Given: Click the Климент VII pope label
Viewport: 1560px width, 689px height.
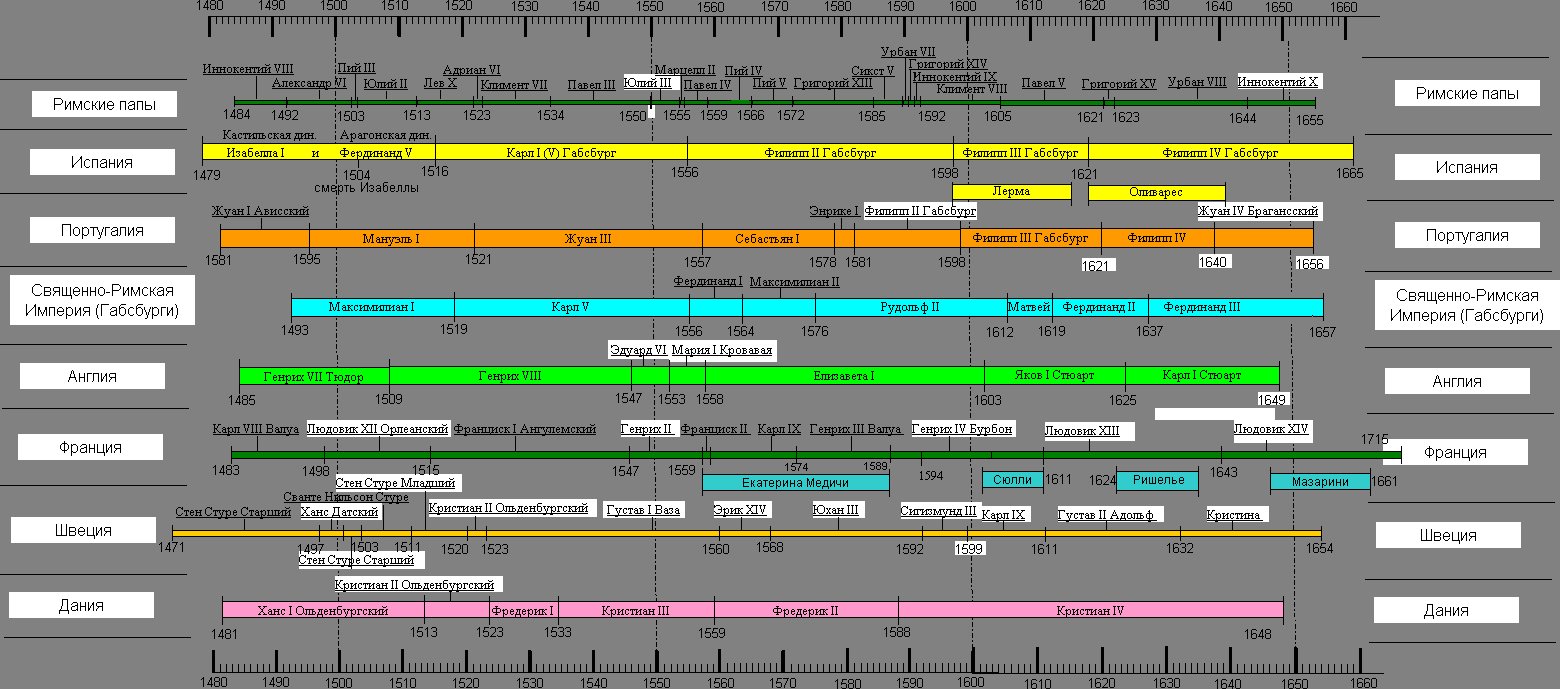Looking at the screenshot, I should tap(514, 85).
